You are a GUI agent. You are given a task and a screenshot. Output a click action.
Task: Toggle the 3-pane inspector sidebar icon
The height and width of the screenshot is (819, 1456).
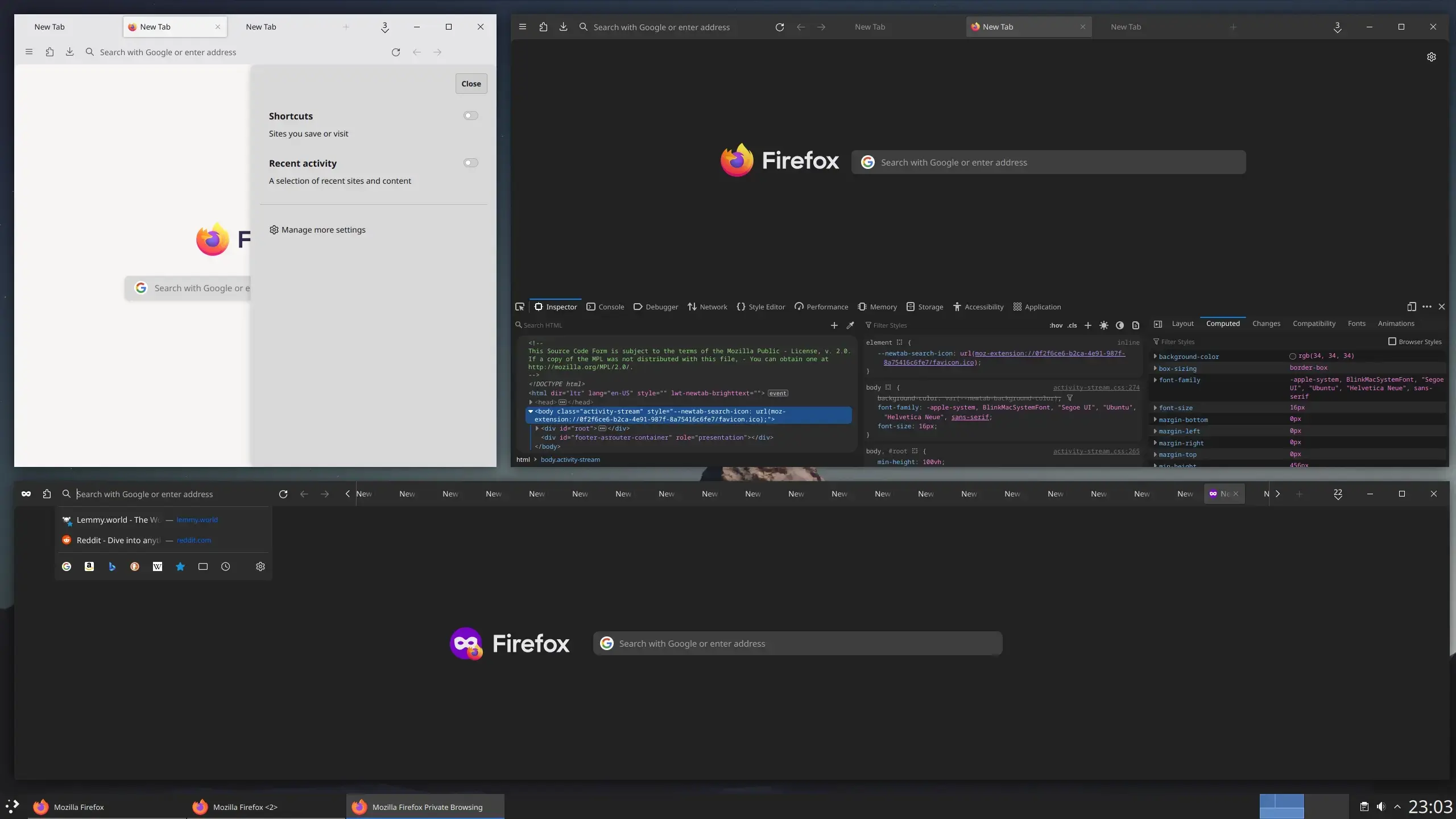[x=1157, y=324]
